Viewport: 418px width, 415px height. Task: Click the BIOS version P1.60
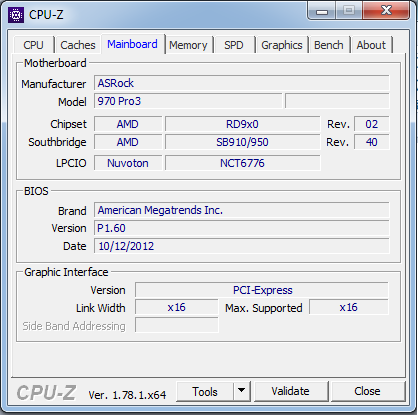point(242,228)
